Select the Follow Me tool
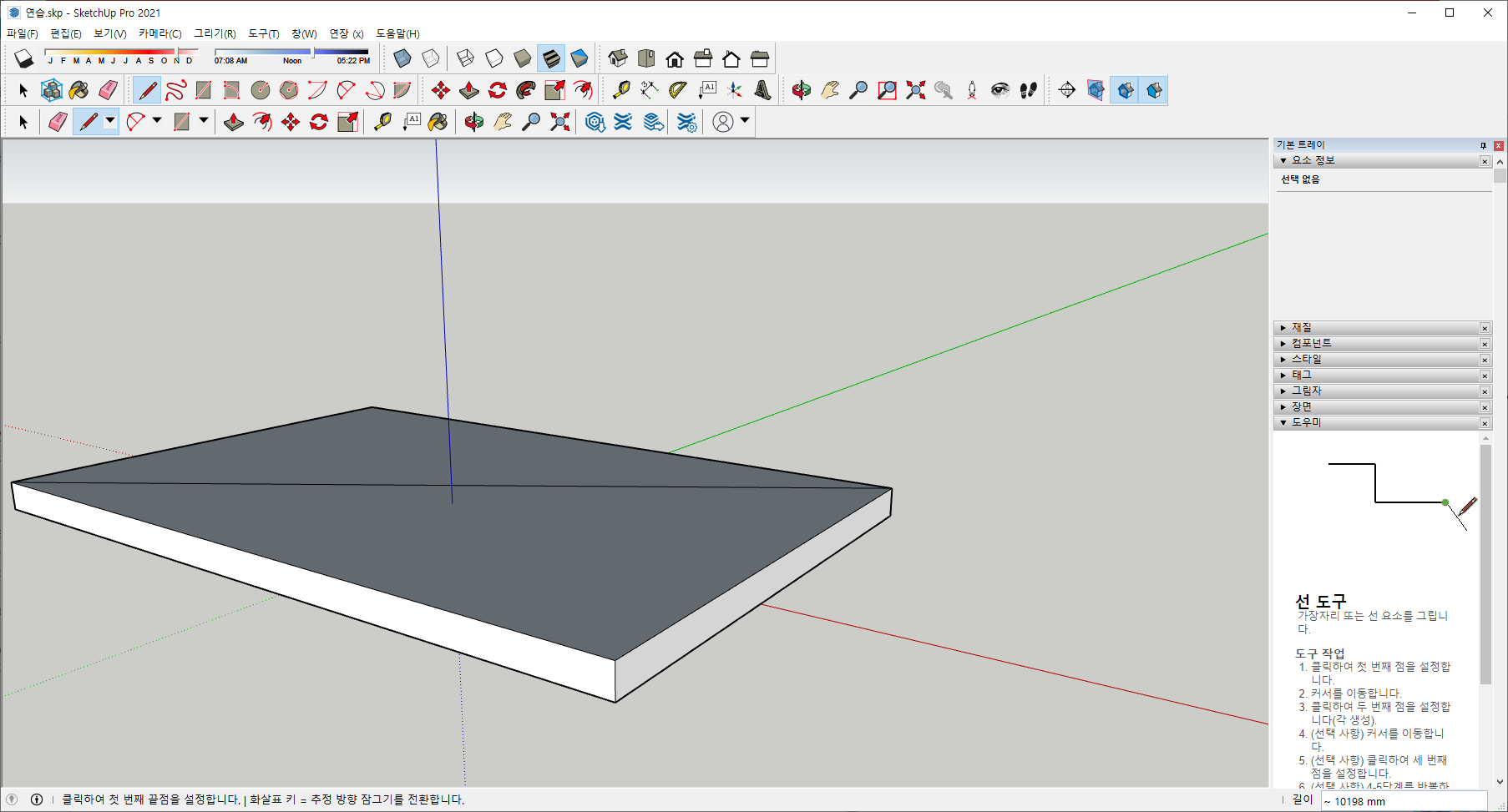This screenshot has width=1508, height=812. click(526, 90)
